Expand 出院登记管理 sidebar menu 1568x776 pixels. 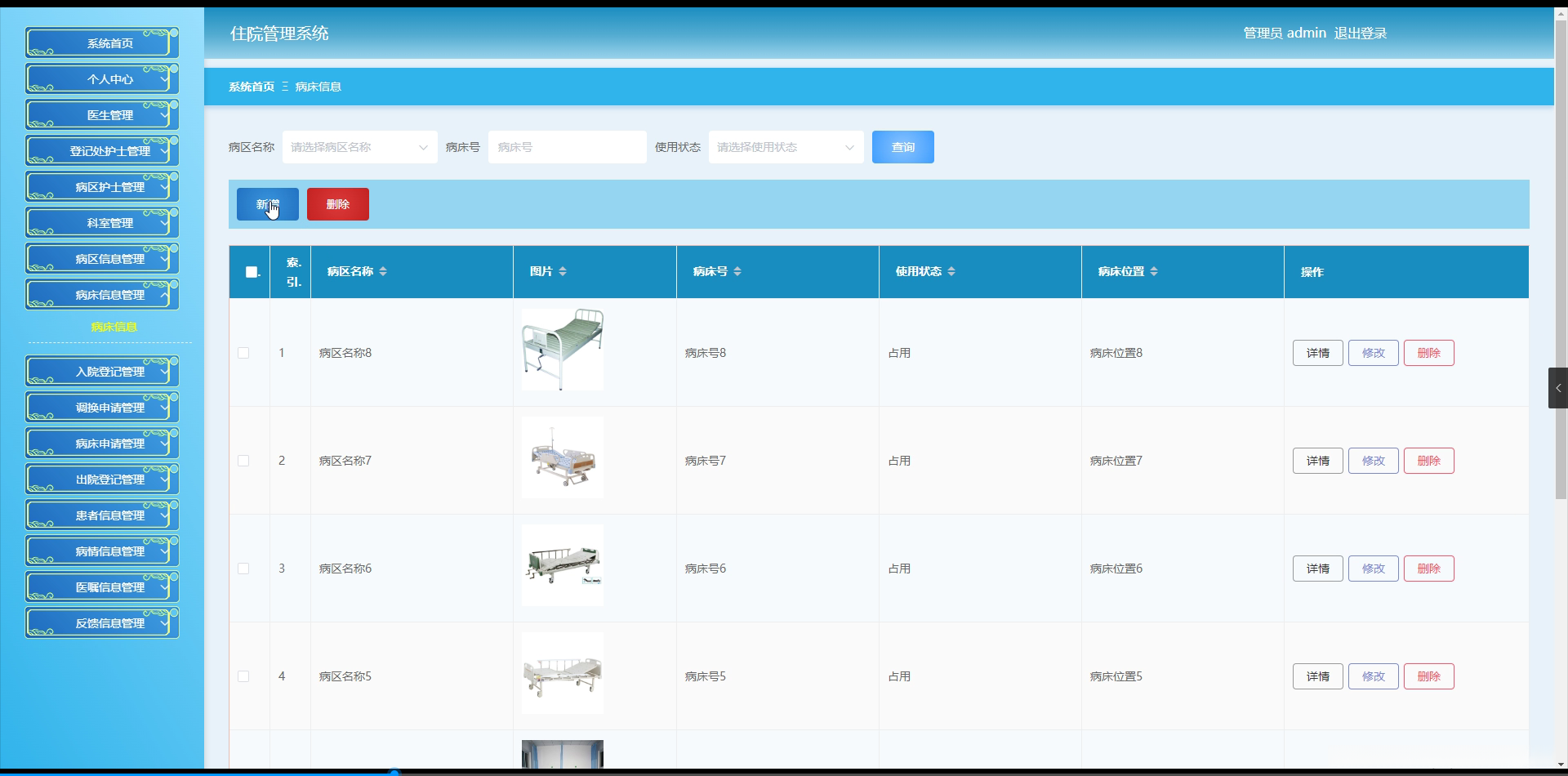102,479
